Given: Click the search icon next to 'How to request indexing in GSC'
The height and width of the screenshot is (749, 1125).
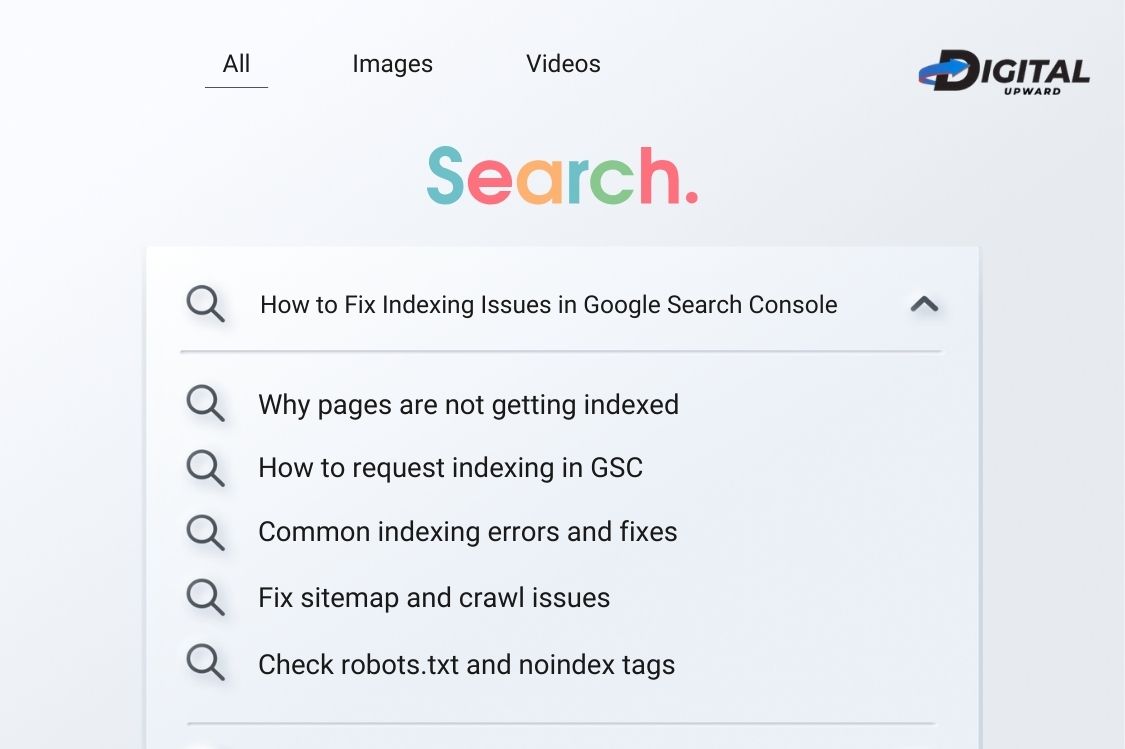Looking at the screenshot, I should 205,467.
